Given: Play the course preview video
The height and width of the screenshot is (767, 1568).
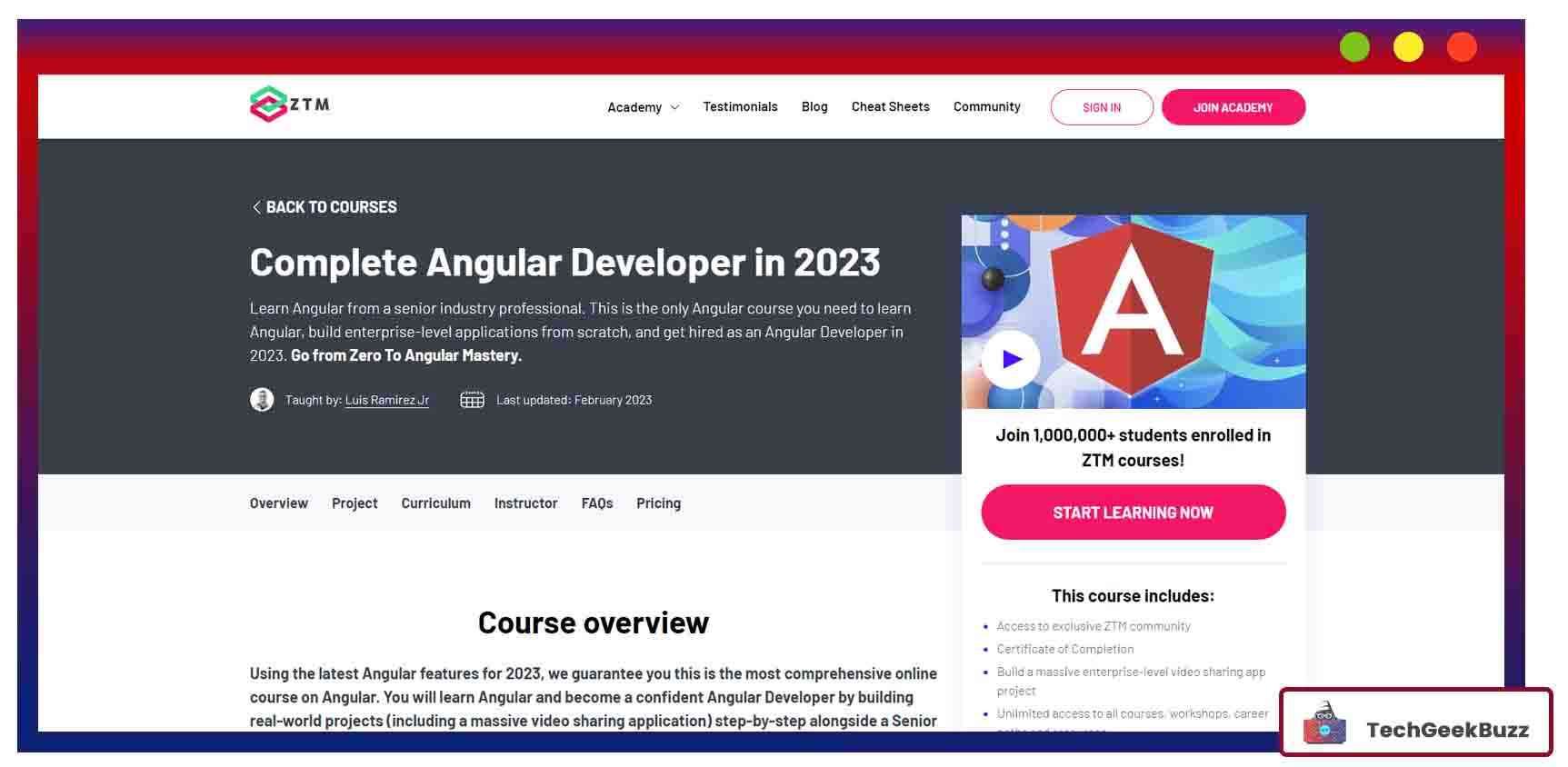Looking at the screenshot, I should tap(1011, 360).
